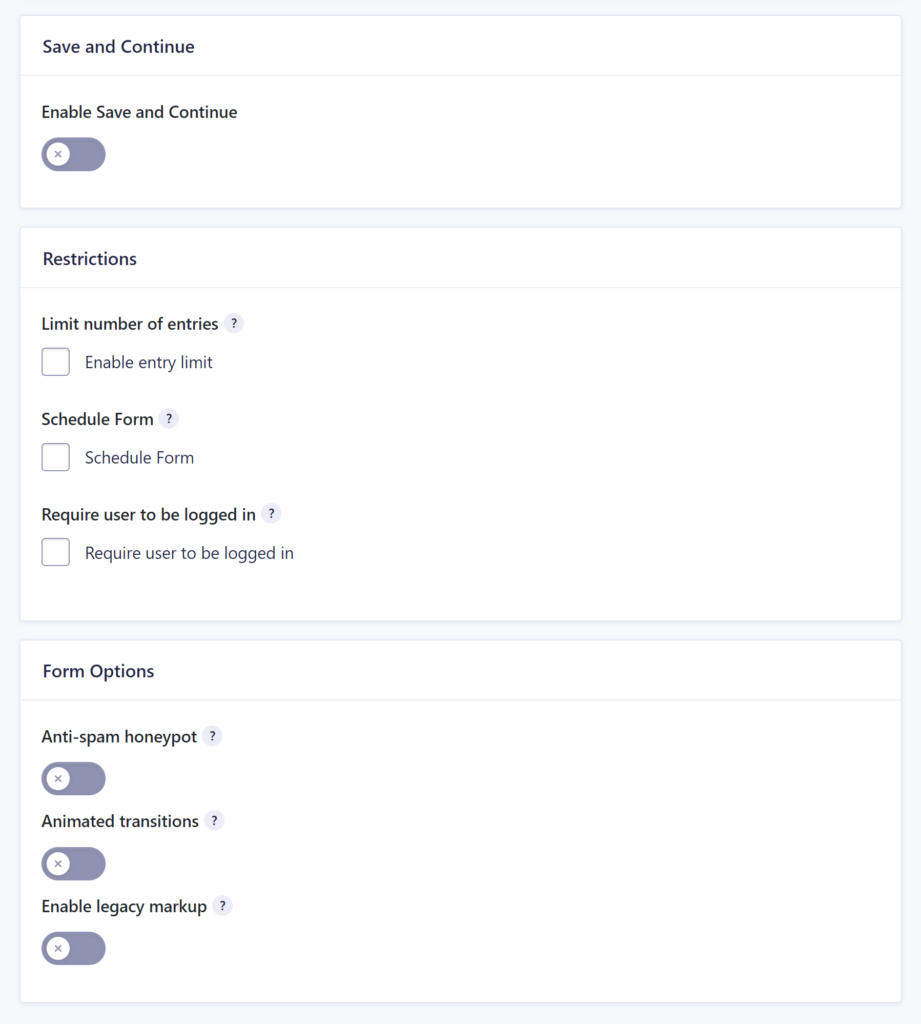Turn on the Anti-spam honeypot switch

(x=73, y=778)
